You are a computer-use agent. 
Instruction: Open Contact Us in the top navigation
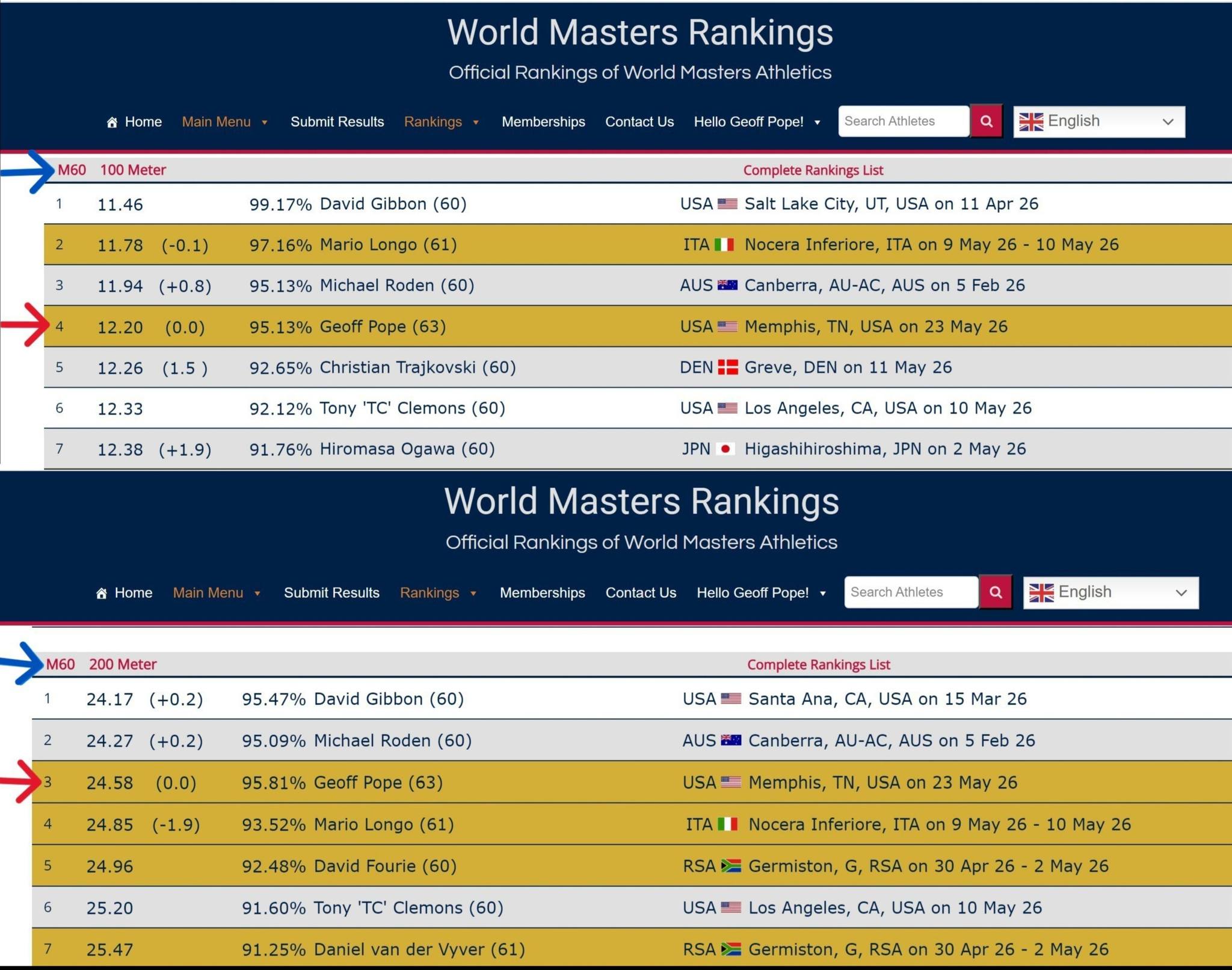coord(639,122)
